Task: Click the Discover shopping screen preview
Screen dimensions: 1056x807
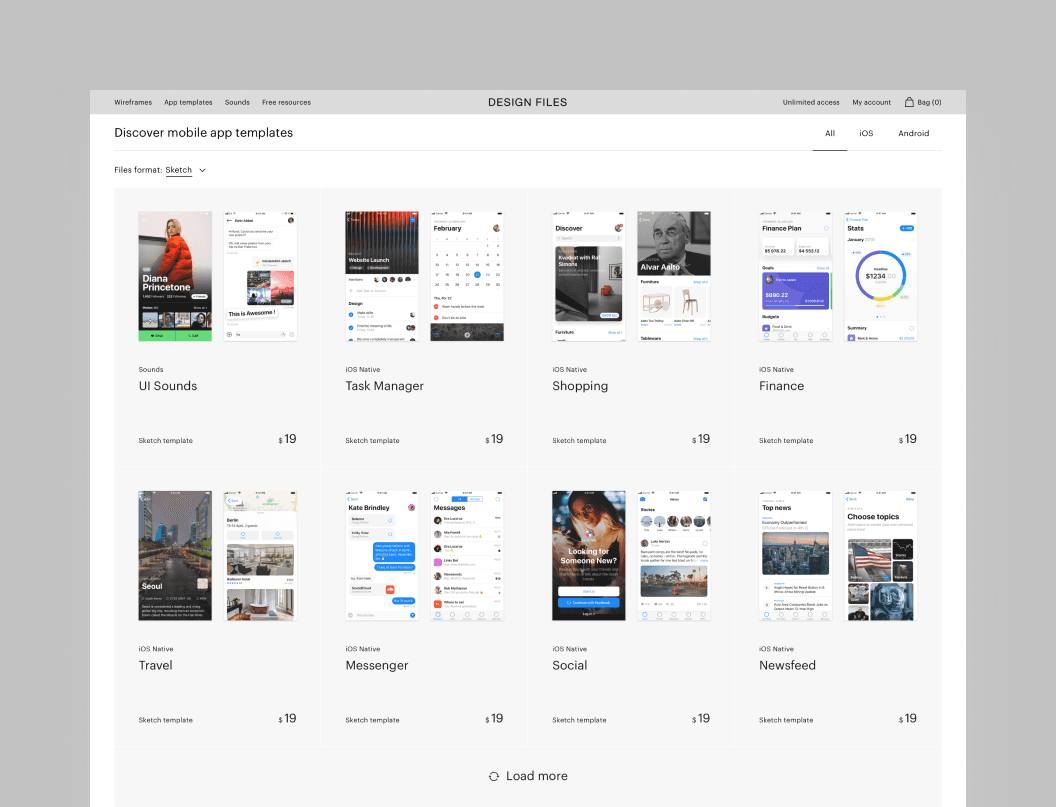Action: 589,276
